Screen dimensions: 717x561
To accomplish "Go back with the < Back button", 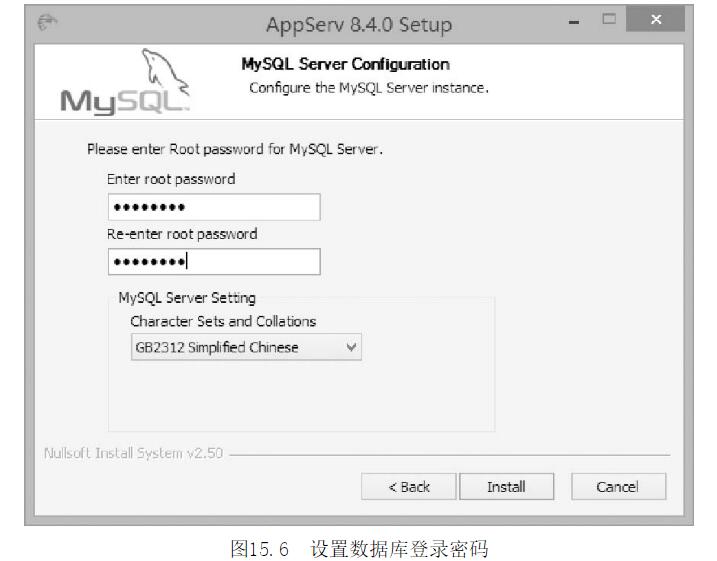I will pos(409,486).
